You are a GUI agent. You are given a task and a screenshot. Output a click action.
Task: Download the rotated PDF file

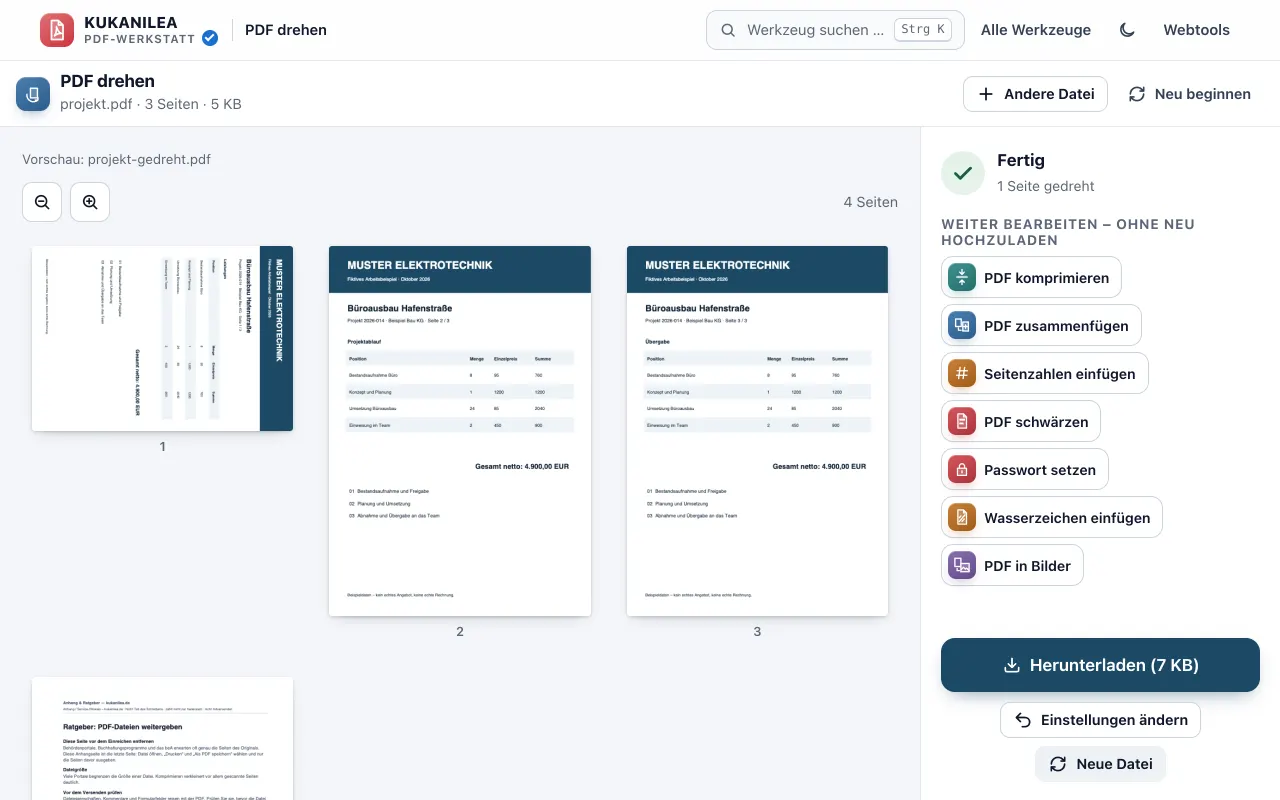(x=1100, y=665)
